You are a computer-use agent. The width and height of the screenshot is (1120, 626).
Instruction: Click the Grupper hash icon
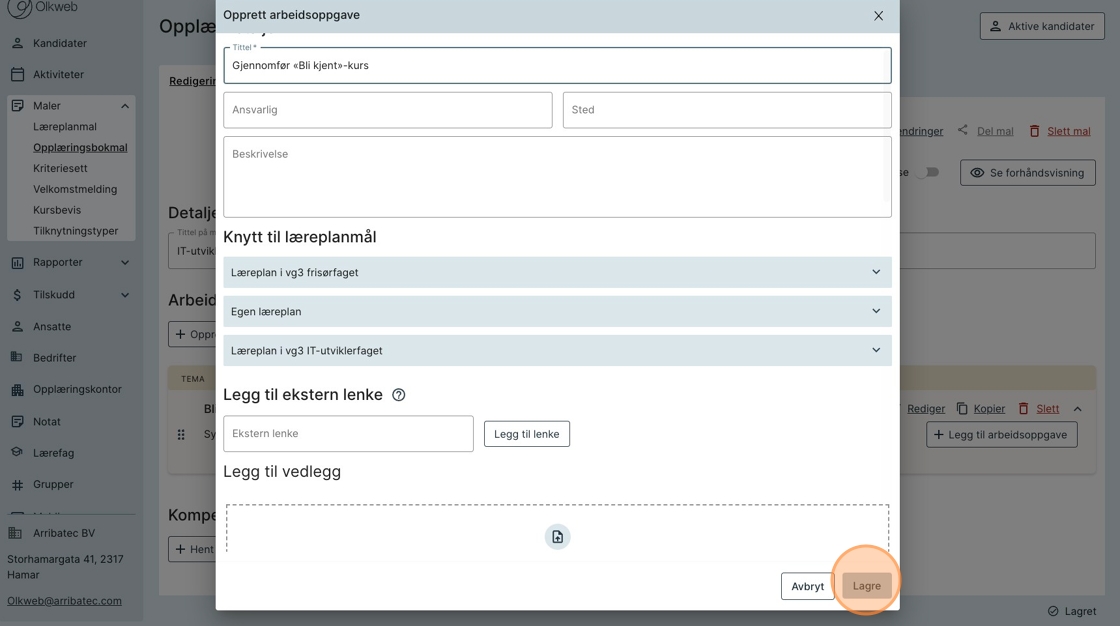[x=18, y=485]
